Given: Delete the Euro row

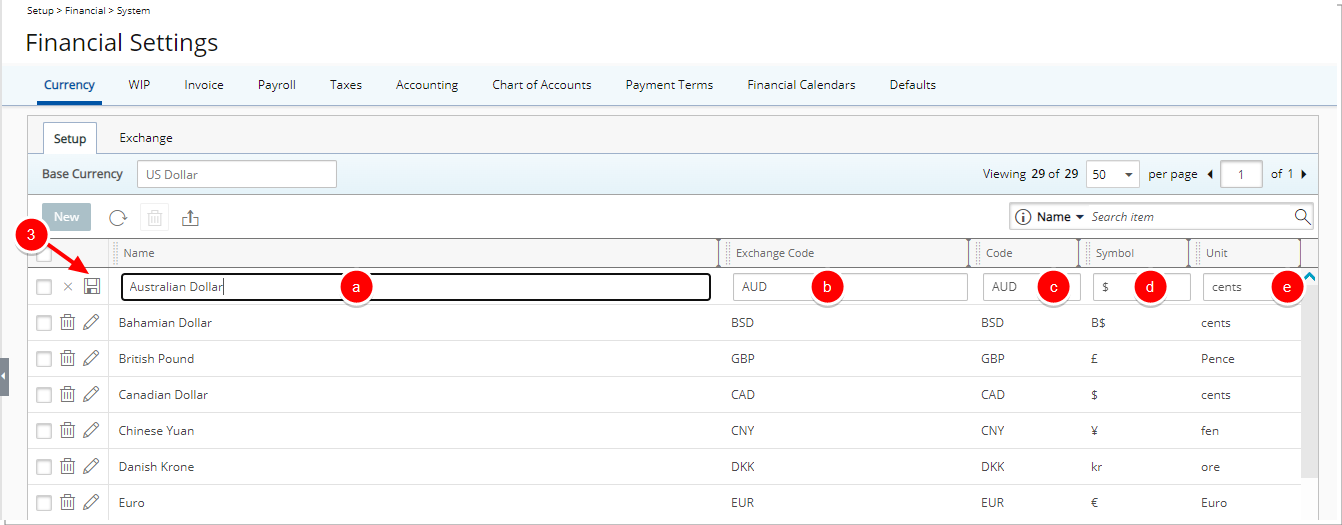Looking at the screenshot, I should point(67,503).
